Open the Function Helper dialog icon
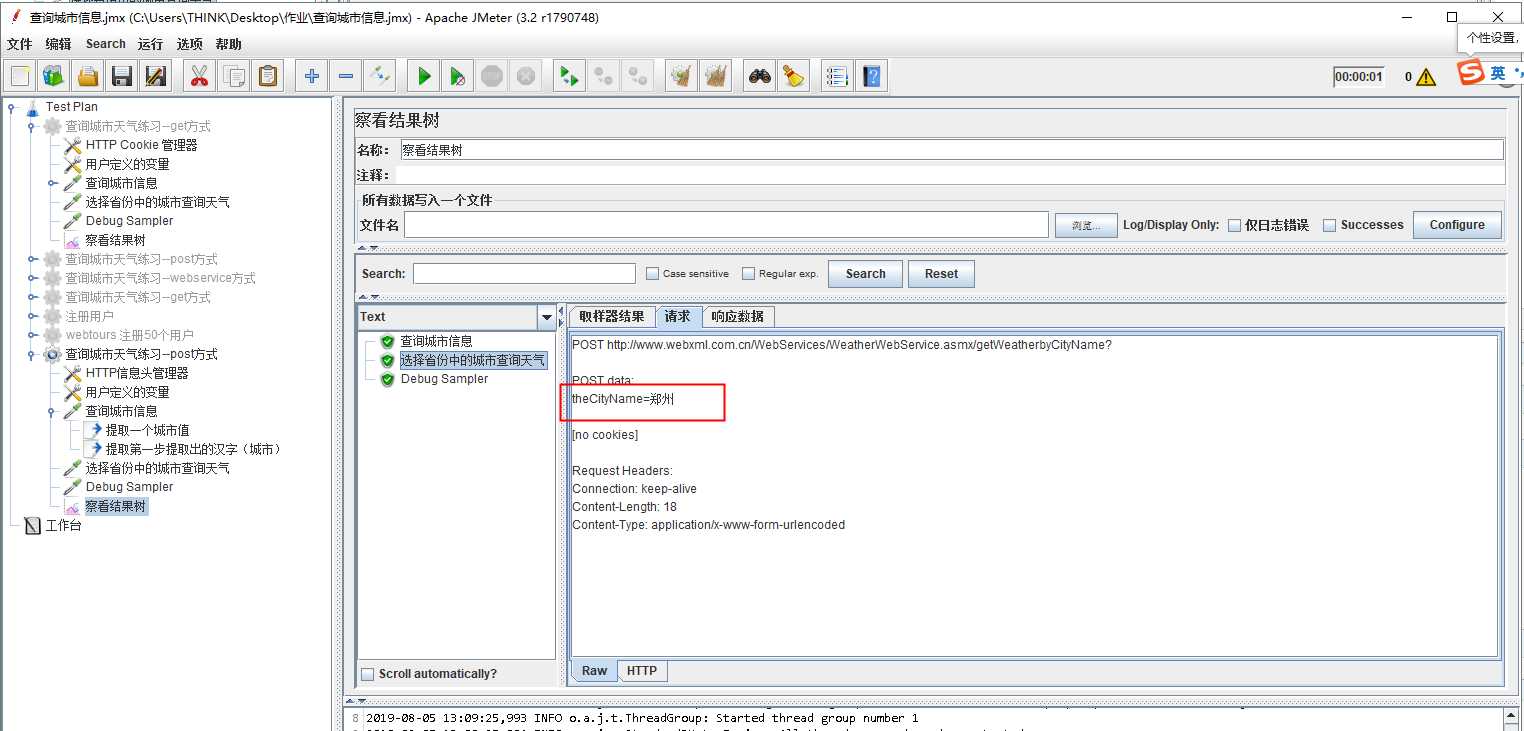This screenshot has width=1524, height=731. tap(838, 76)
